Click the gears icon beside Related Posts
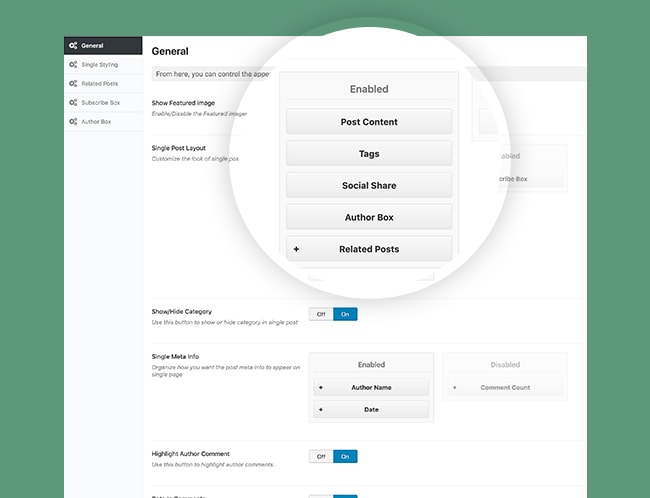 click(73, 84)
